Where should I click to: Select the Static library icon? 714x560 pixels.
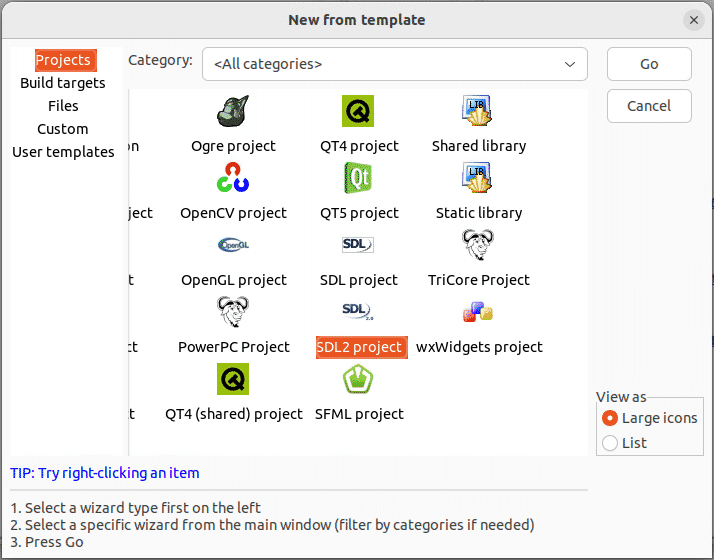tap(478, 178)
